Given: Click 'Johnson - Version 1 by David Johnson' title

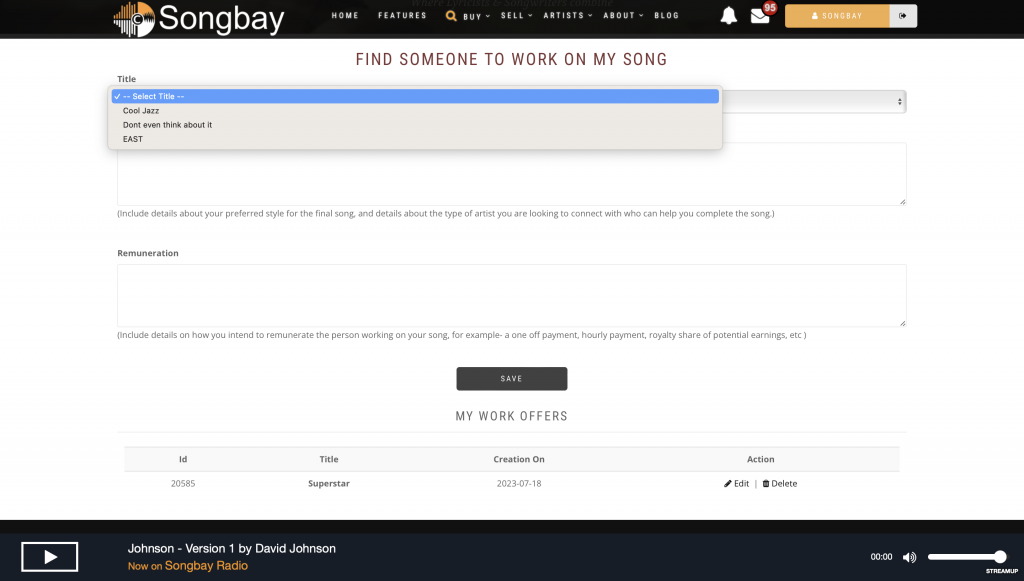Looking at the screenshot, I should 231,549.
